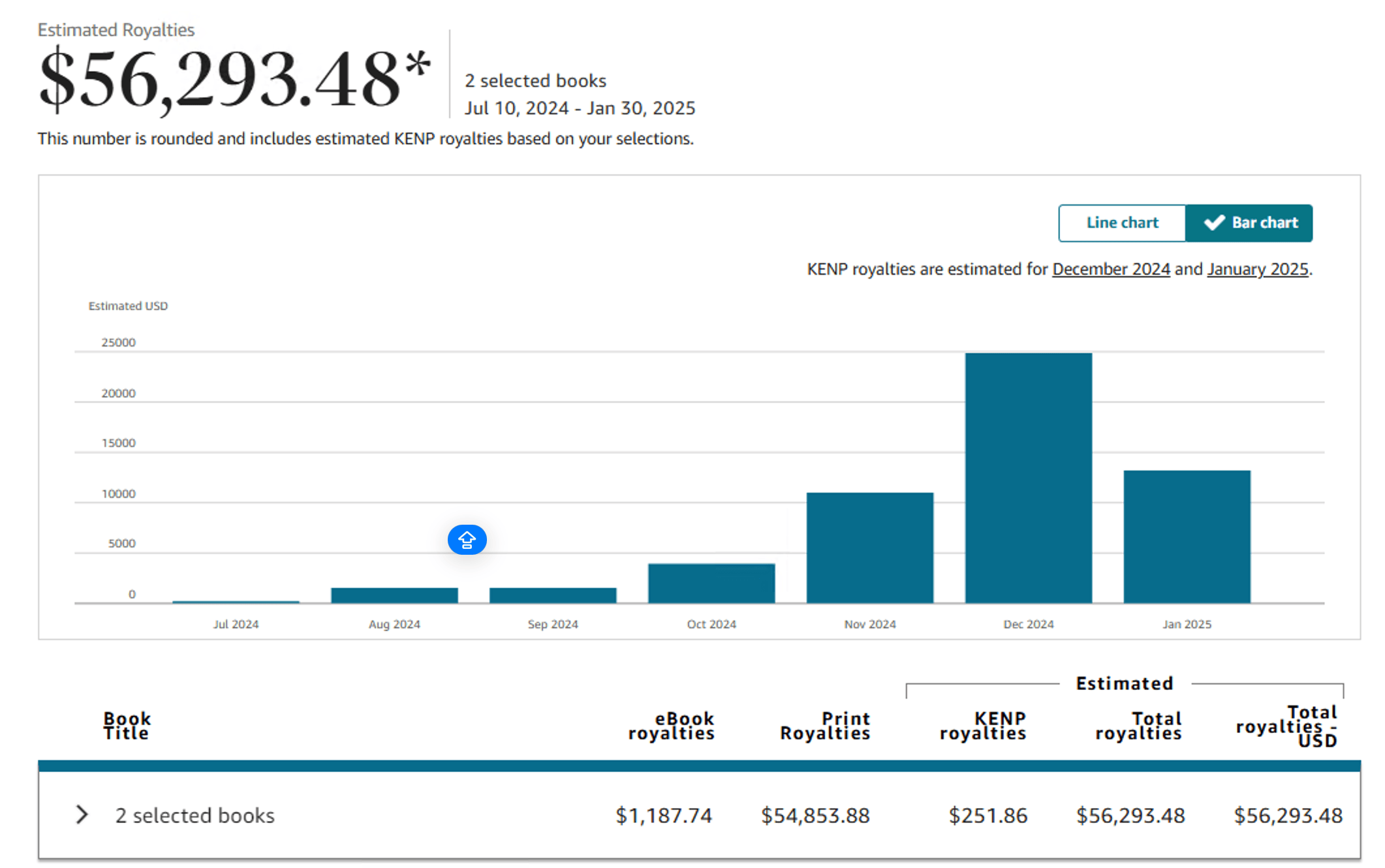Click the Nov 2024 bar
This screenshot has height=868, width=1385.
(870, 548)
